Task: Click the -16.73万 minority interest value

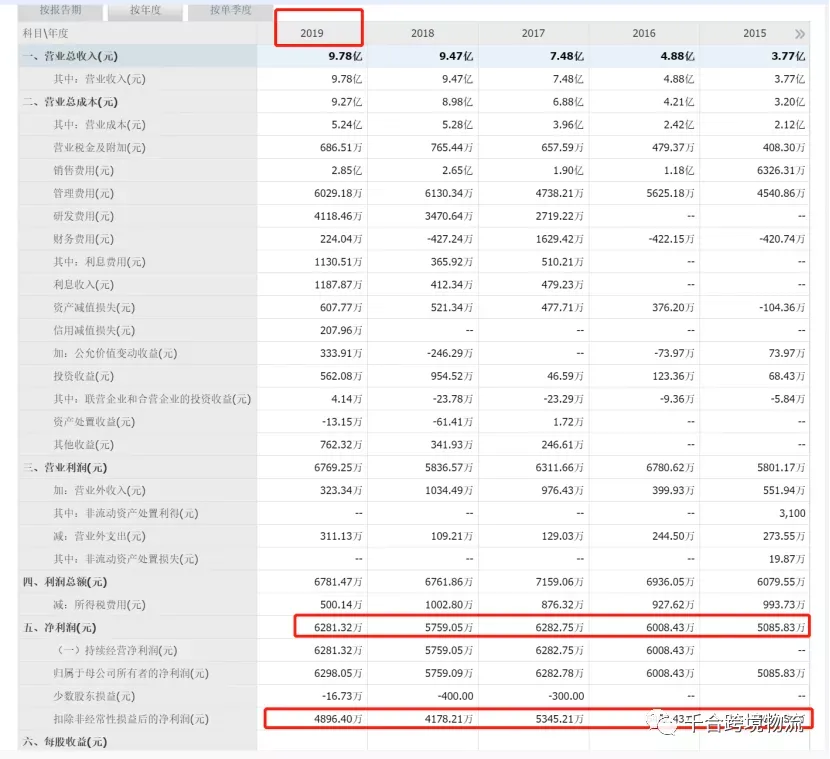Action: [342, 696]
